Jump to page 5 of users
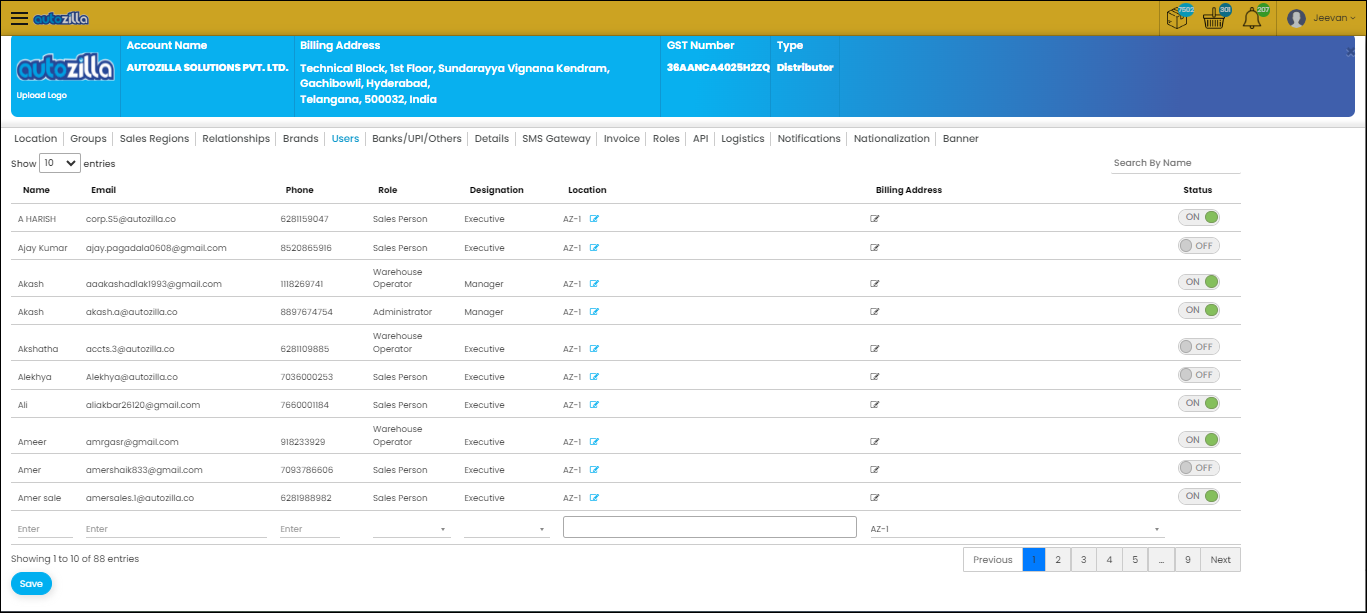The width and height of the screenshot is (1368, 613). 1135,560
